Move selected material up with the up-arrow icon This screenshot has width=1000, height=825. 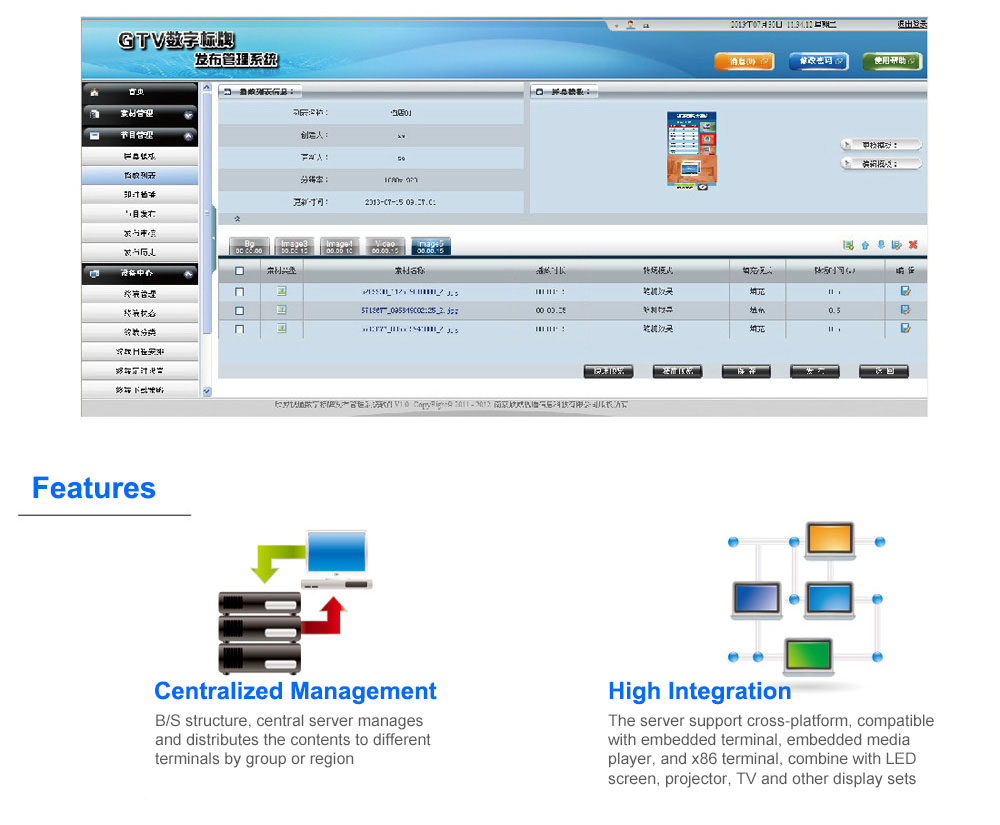click(866, 245)
